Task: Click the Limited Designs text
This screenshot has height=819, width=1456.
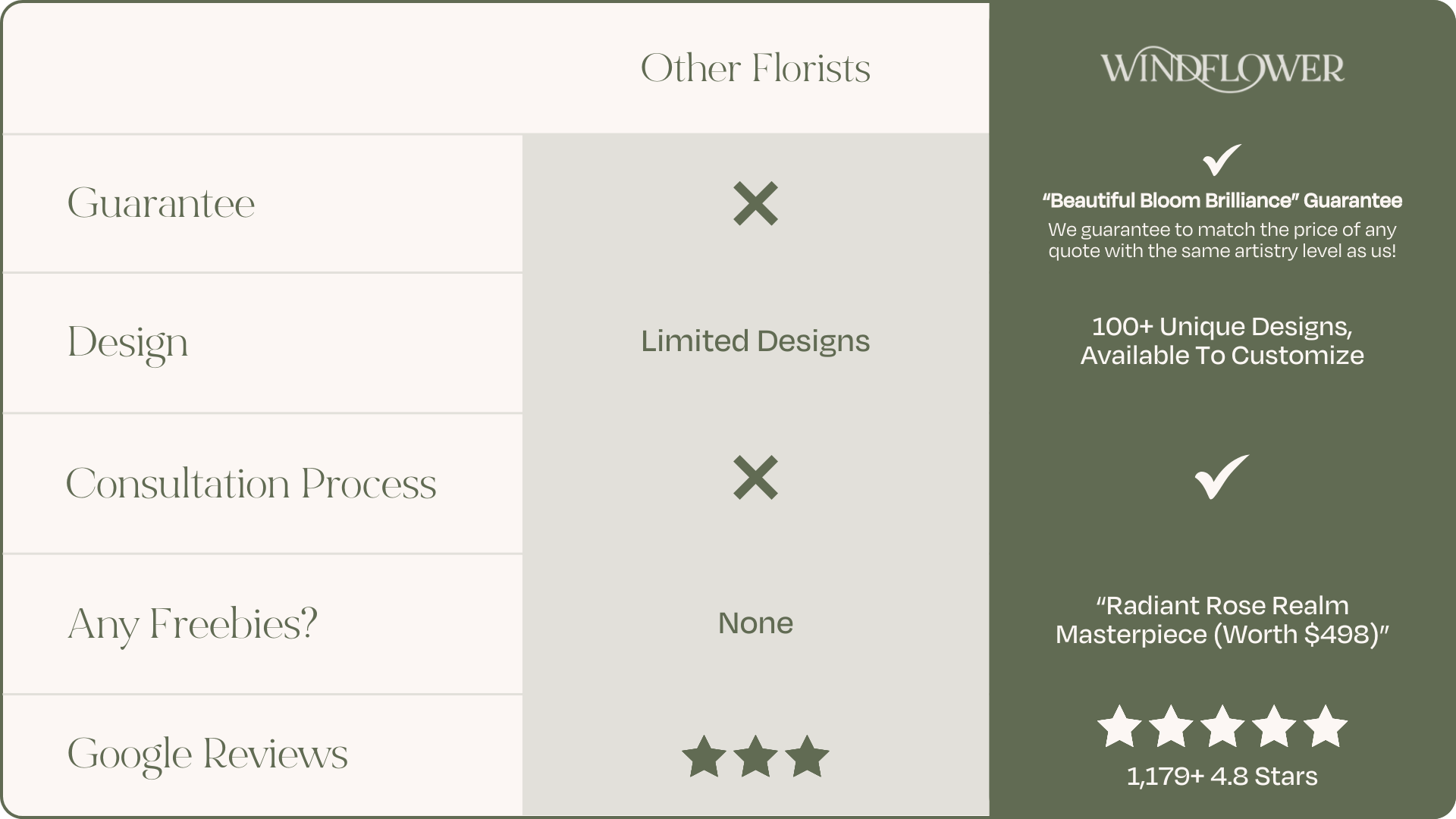Action: [x=755, y=341]
